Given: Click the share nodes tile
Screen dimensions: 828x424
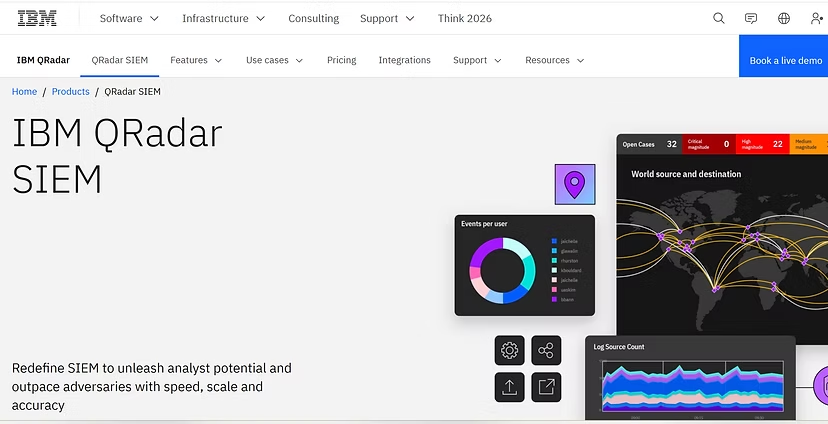Looking at the screenshot, I should [x=546, y=350].
